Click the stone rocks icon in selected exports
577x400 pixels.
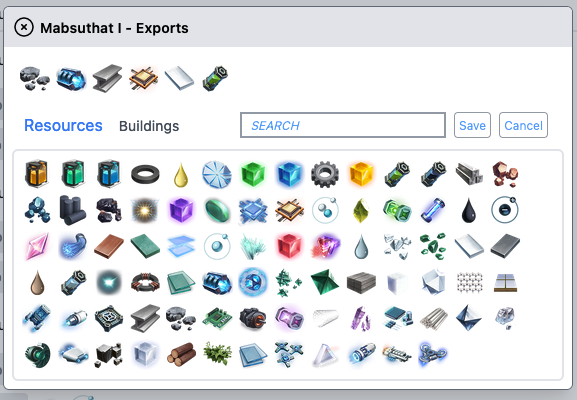click(x=35, y=78)
